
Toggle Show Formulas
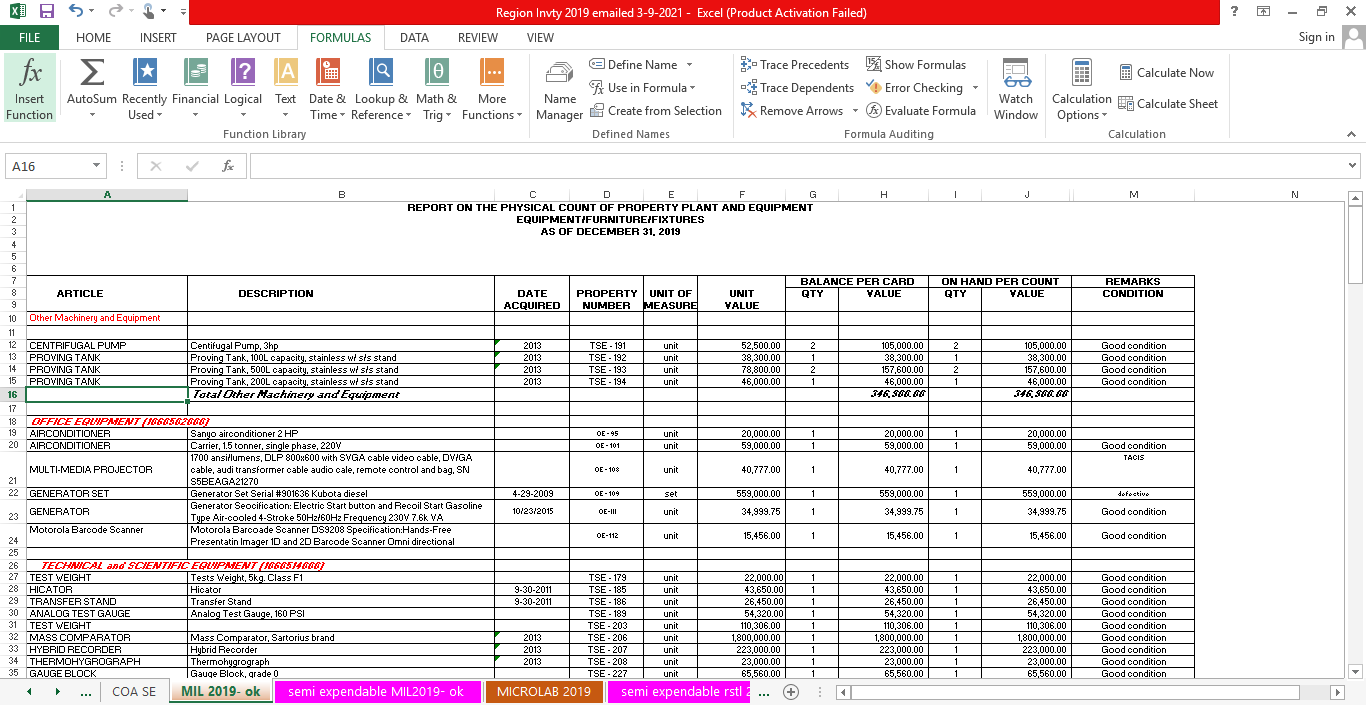coord(916,64)
